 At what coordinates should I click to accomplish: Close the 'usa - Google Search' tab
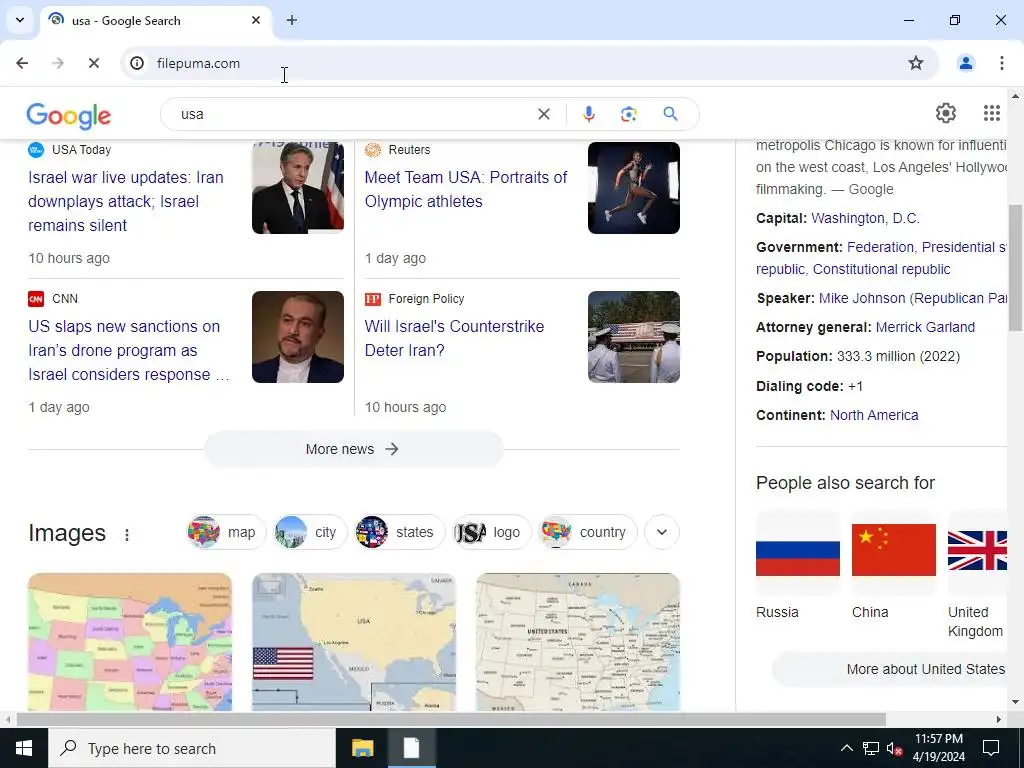click(x=256, y=20)
